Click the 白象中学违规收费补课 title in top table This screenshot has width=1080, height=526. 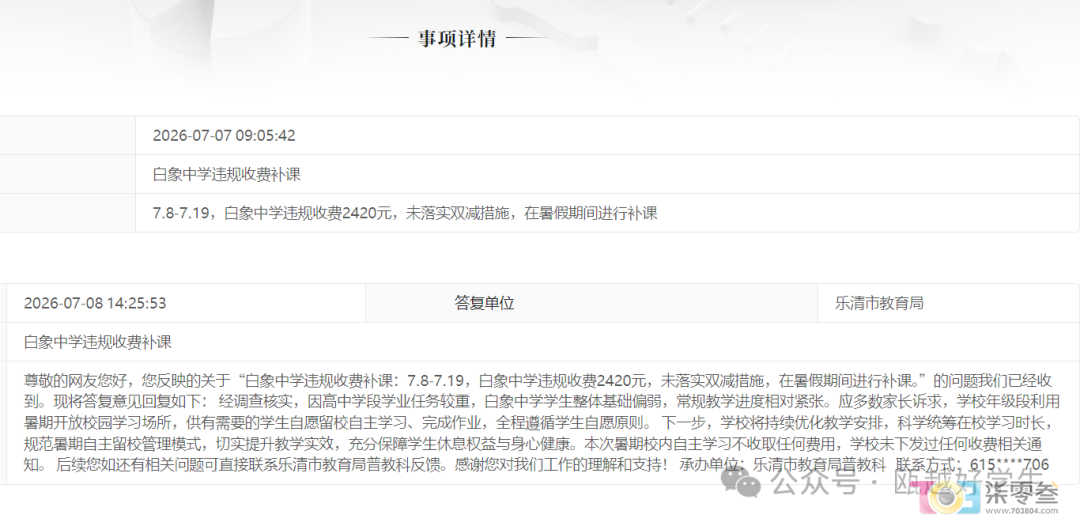click(x=227, y=175)
